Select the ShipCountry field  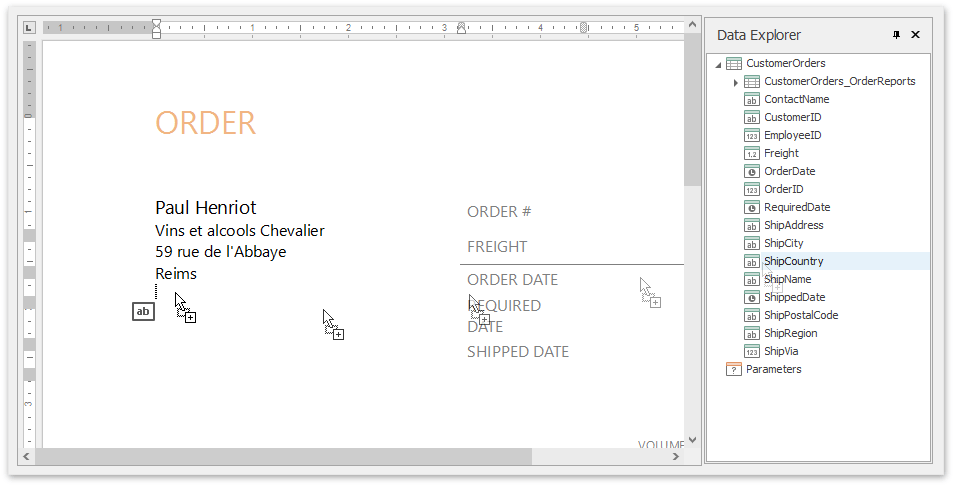coord(794,261)
